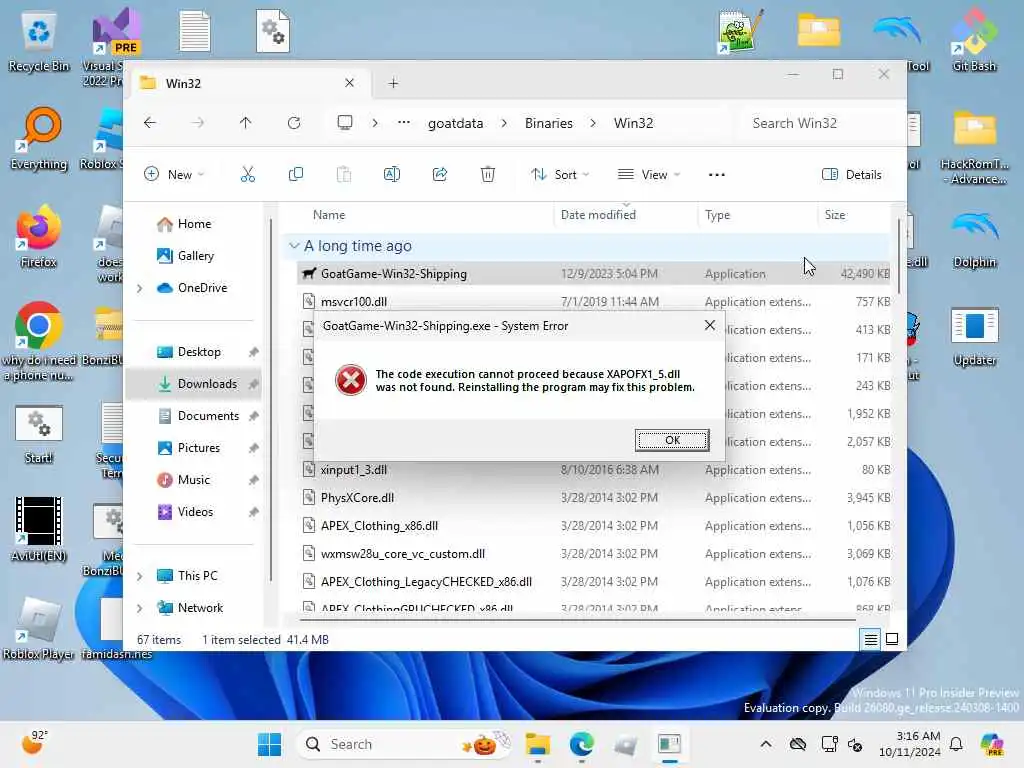The image size is (1024, 768).
Task: Click the Cut scissors icon in toolbar
Action: tap(248, 174)
